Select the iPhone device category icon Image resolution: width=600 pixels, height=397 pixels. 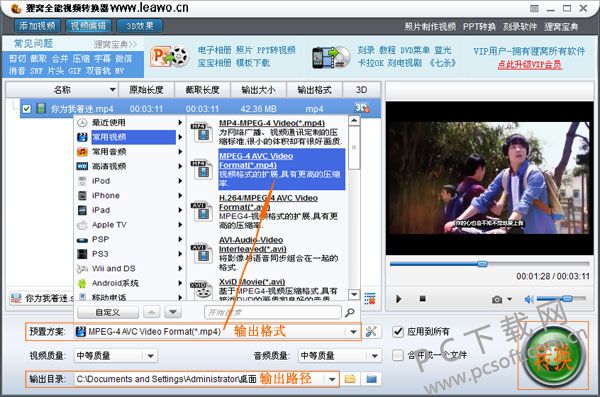point(82,196)
